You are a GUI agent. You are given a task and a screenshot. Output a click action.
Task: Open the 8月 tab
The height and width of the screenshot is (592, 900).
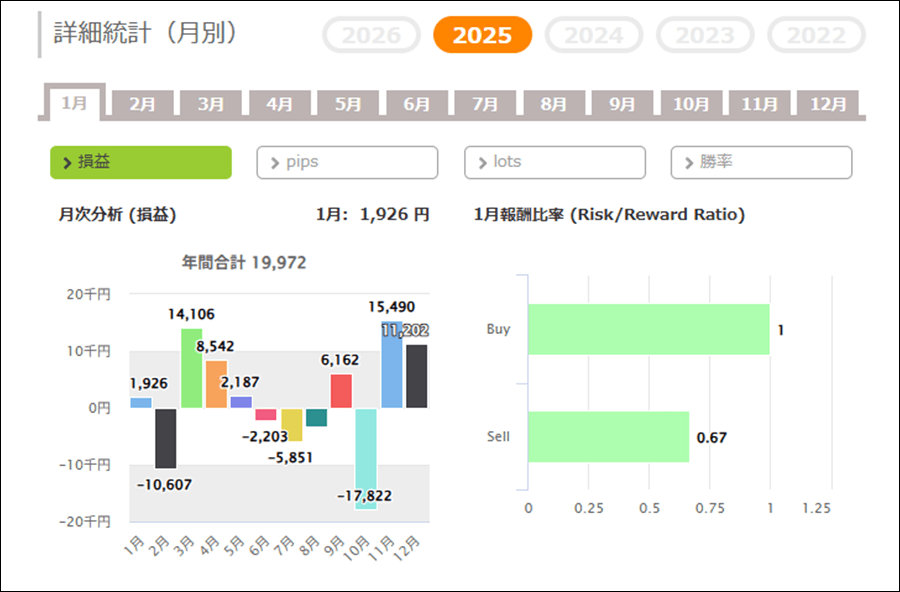(554, 104)
